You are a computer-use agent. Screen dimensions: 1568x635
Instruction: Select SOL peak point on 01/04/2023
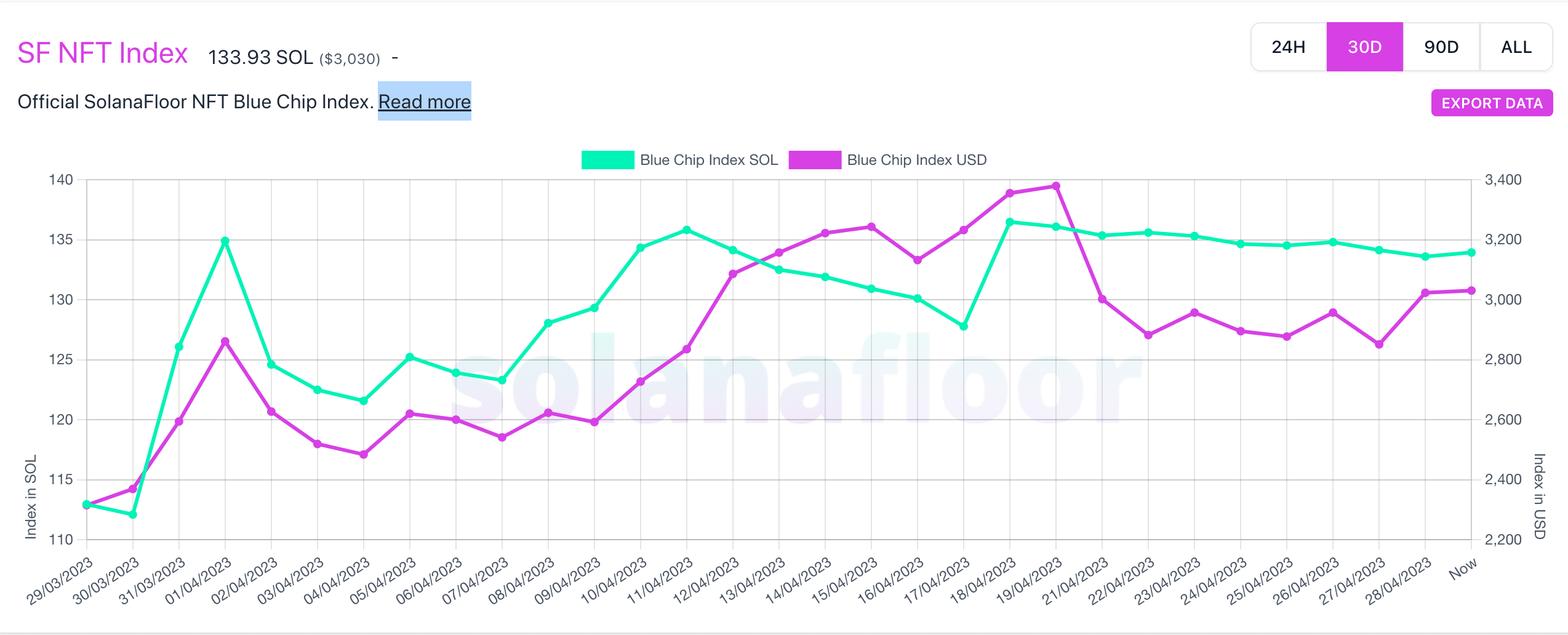(225, 241)
